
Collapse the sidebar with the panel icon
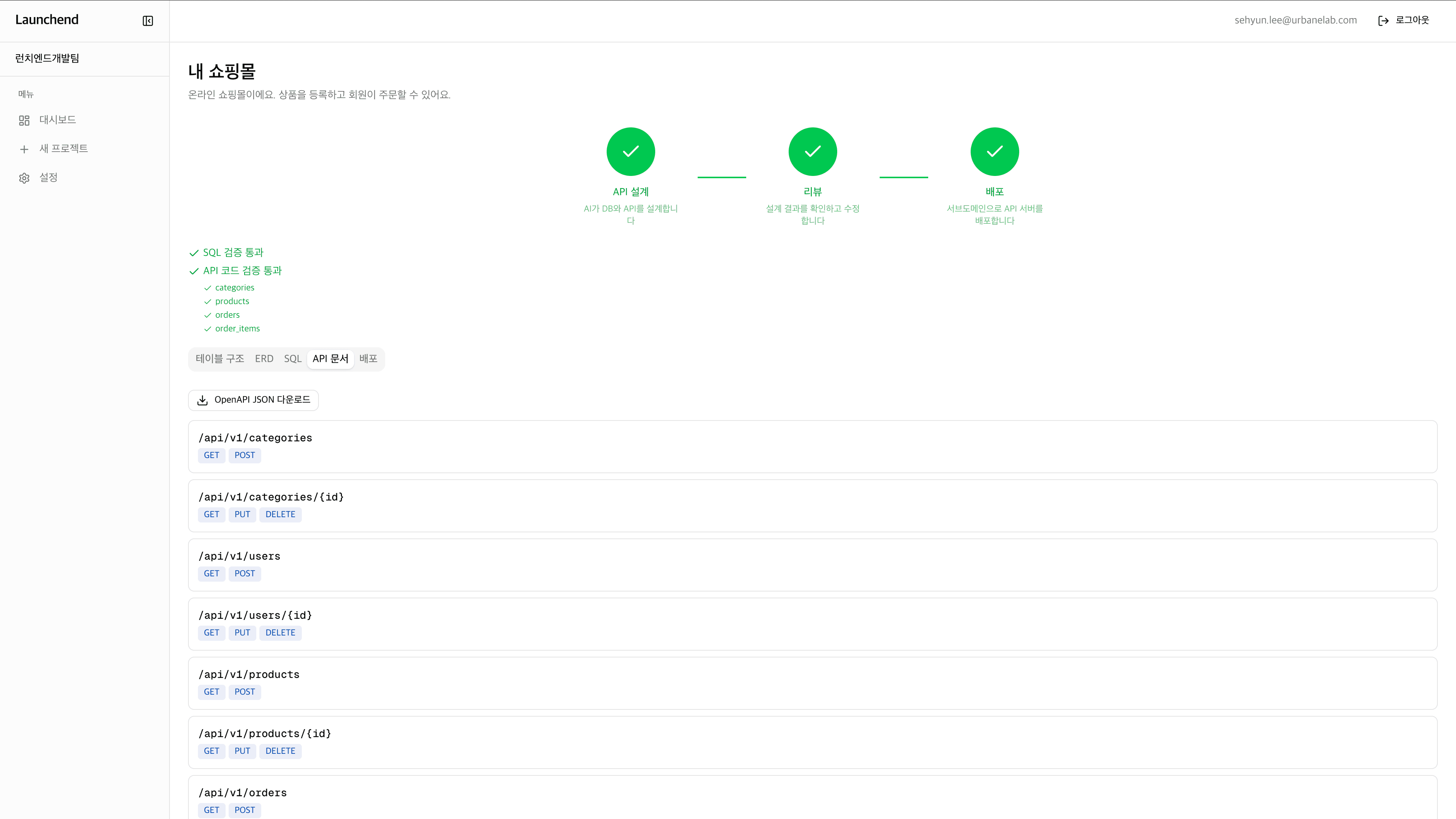[147, 21]
